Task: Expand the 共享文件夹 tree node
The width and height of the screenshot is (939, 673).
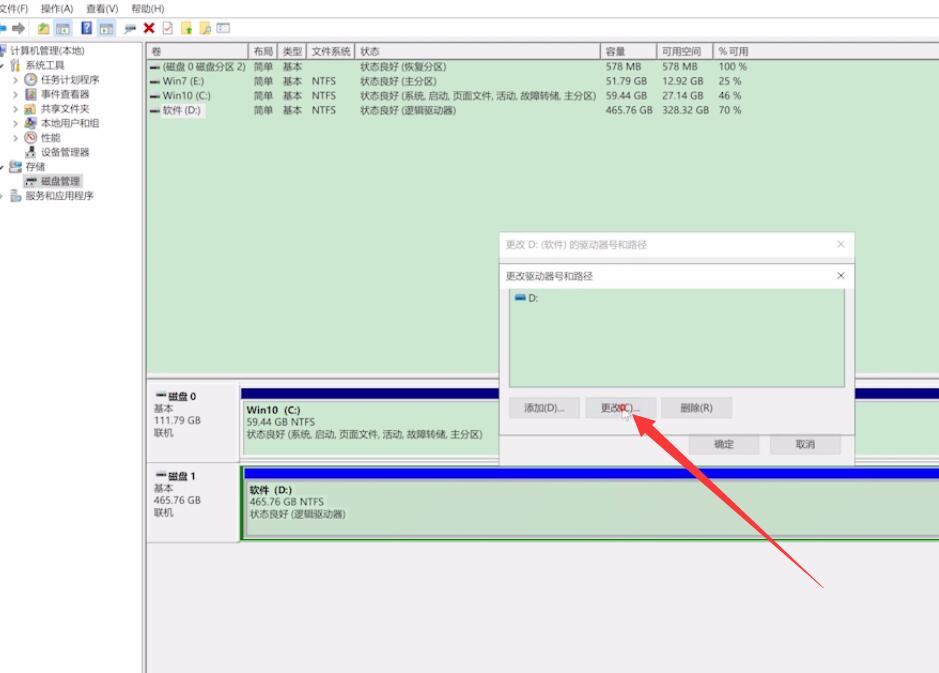Action: [x=16, y=108]
